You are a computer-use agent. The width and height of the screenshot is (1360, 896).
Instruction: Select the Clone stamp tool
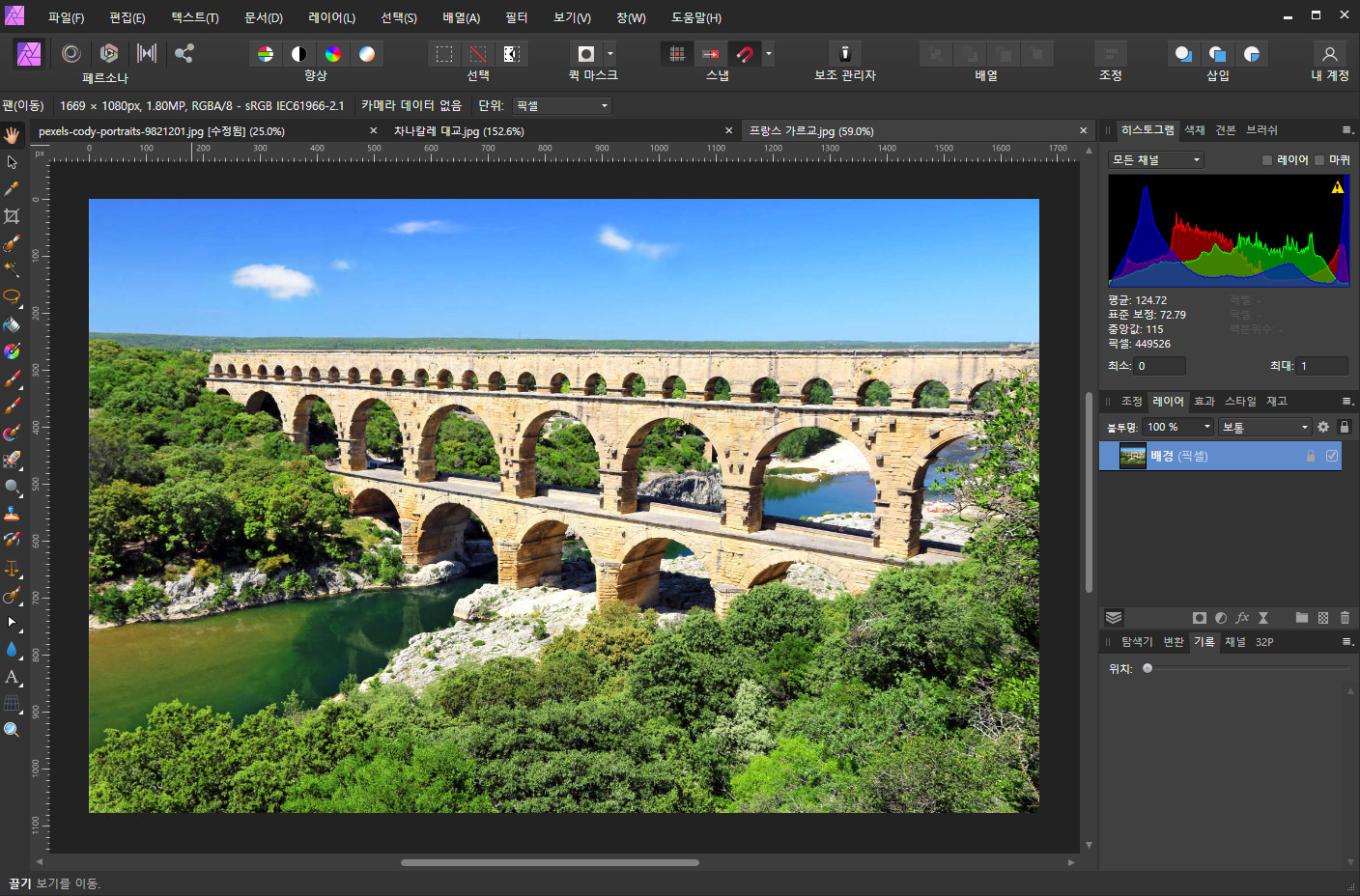[x=12, y=514]
